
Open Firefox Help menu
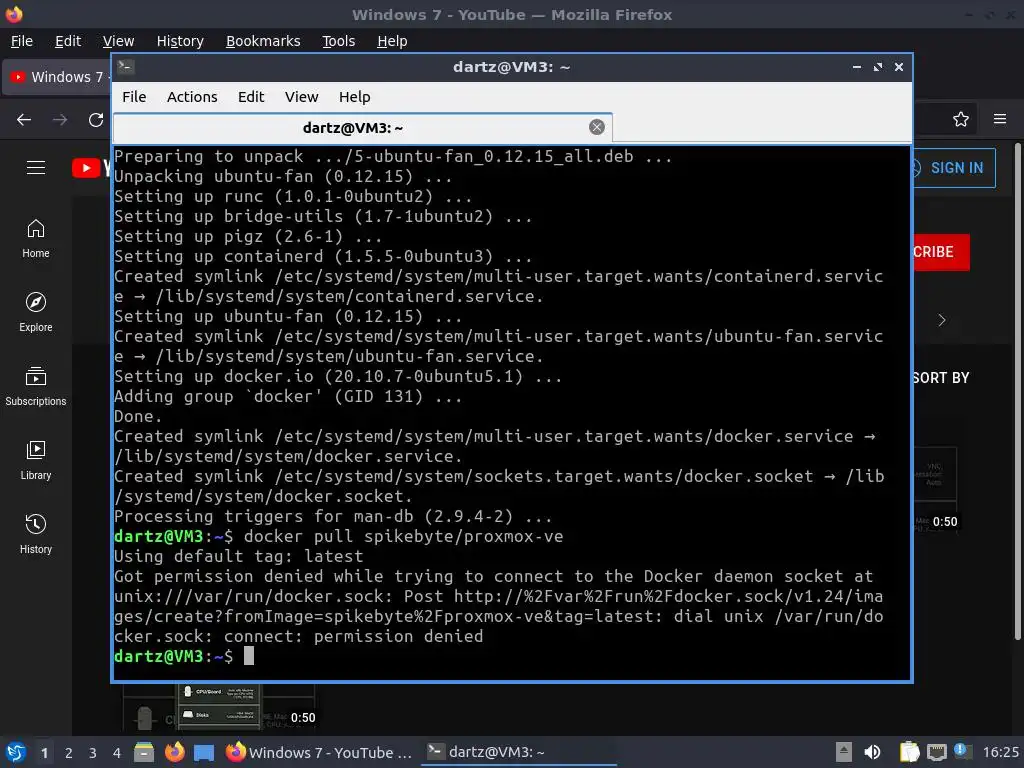click(392, 41)
